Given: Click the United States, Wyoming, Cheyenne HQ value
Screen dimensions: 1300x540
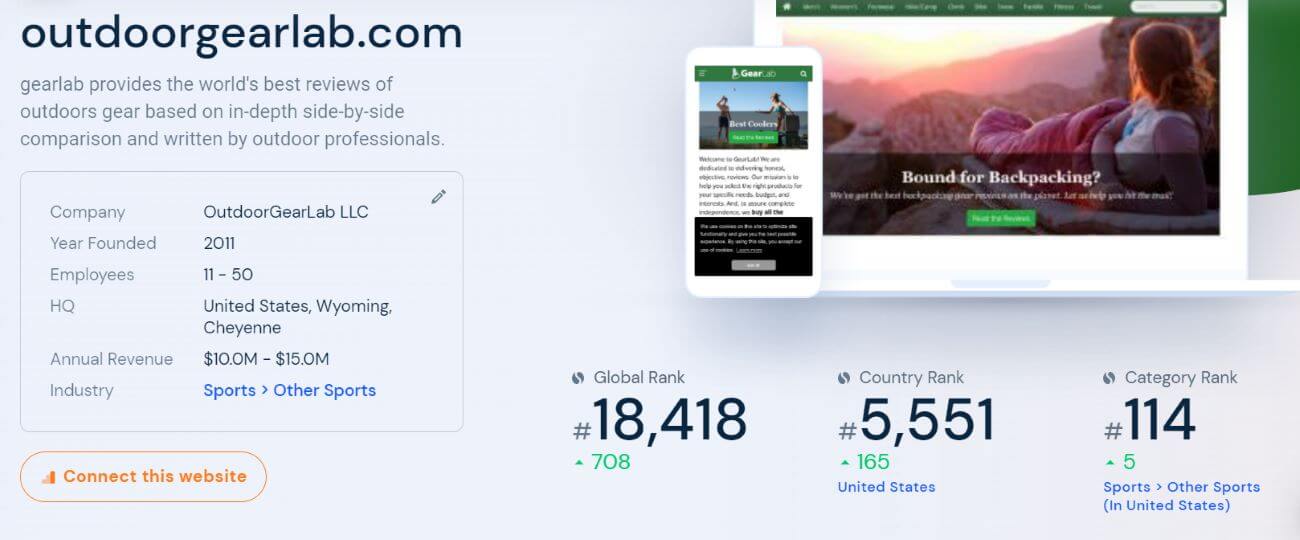Looking at the screenshot, I should pyautogui.click(x=298, y=316).
